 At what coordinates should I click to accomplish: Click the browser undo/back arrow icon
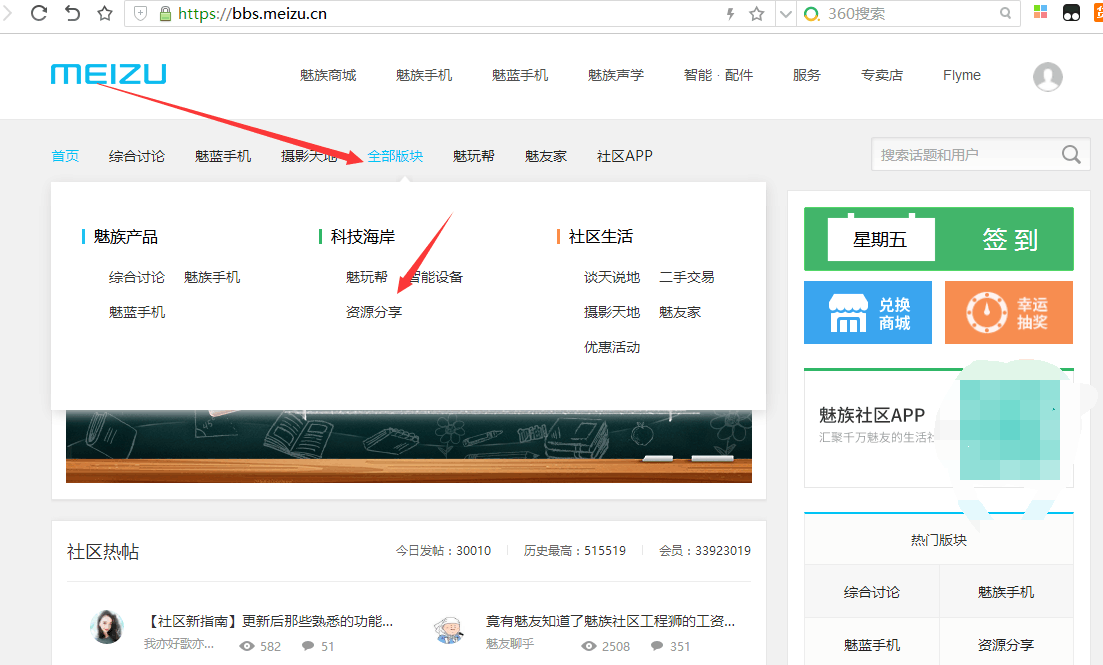pos(72,13)
